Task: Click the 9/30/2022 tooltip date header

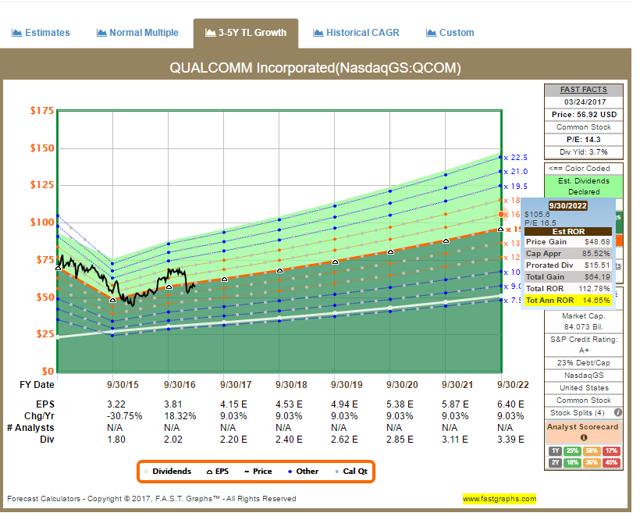Action: pos(568,206)
